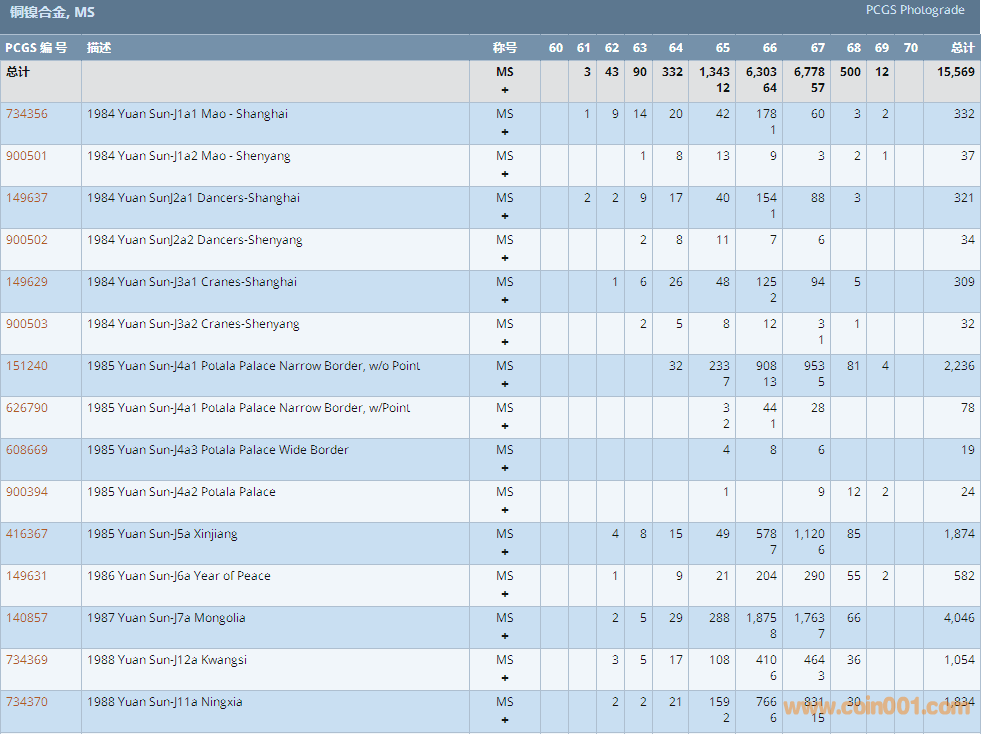The height and width of the screenshot is (734, 983).
Task: Expand plus sign in 1985 Xinjiang row
Action: (x=505, y=552)
